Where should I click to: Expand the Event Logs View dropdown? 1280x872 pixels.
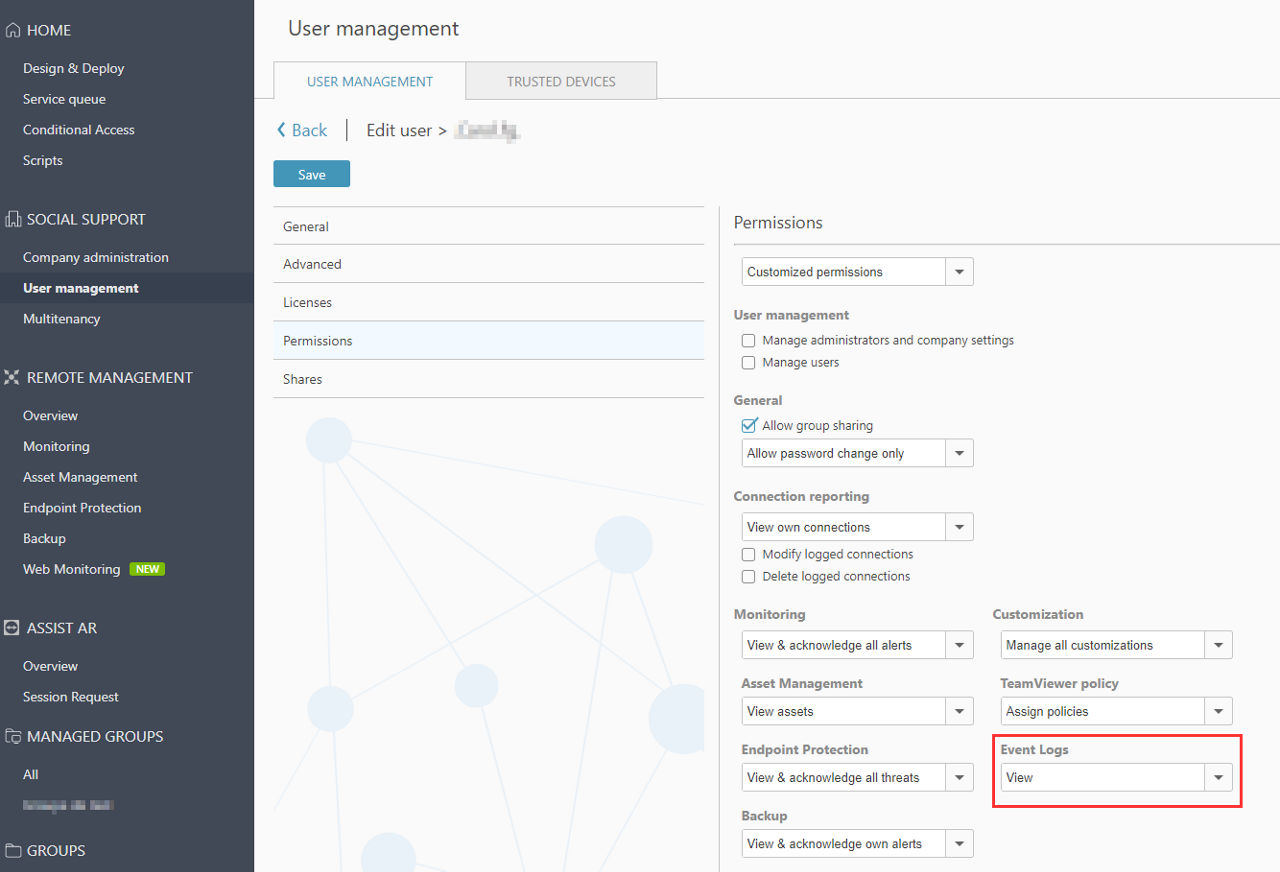pyautogui.click(x=1116, y=778)
